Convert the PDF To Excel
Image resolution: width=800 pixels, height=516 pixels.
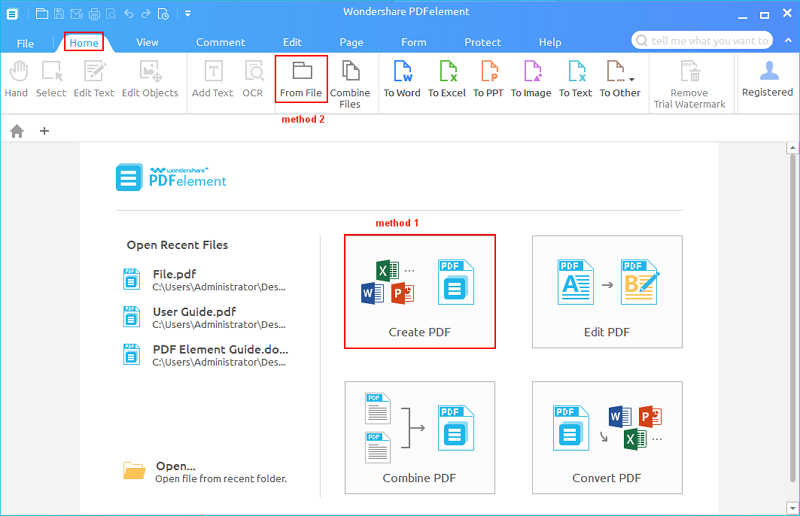[447, 79]
